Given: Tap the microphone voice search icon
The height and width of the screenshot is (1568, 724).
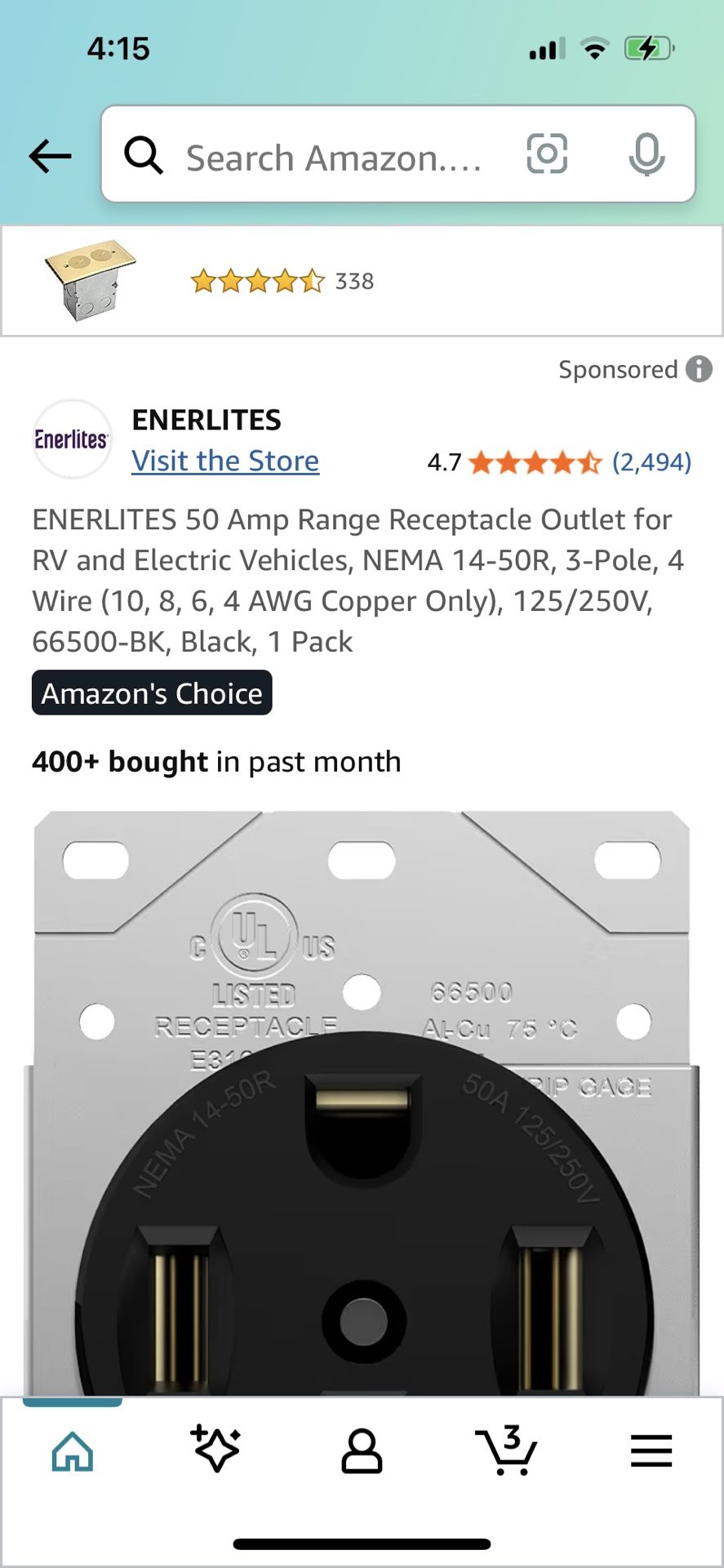Looking at the screenshot, I should point(646,154).
